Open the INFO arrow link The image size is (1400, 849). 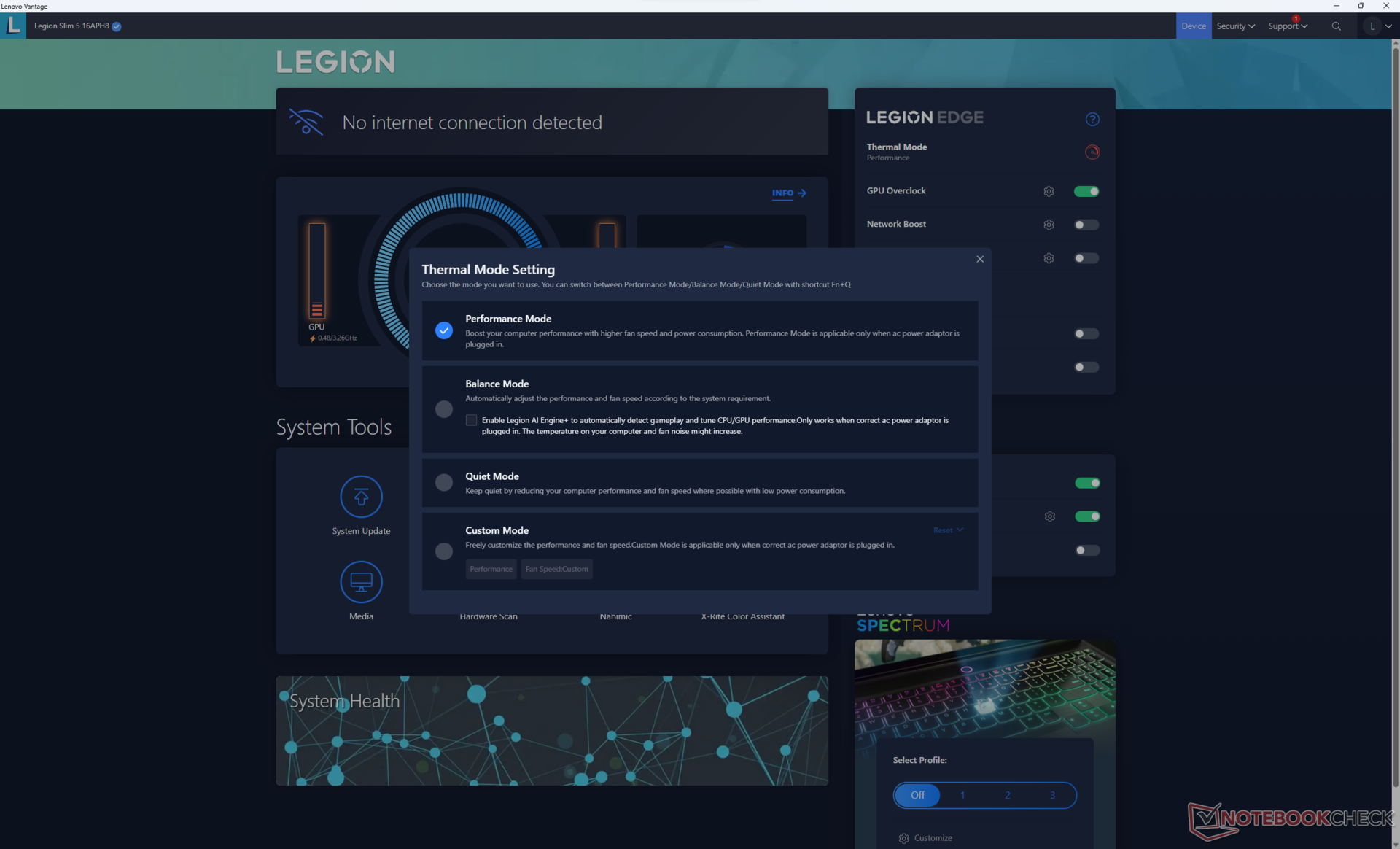pyautogui.click(x=789, y=193)
